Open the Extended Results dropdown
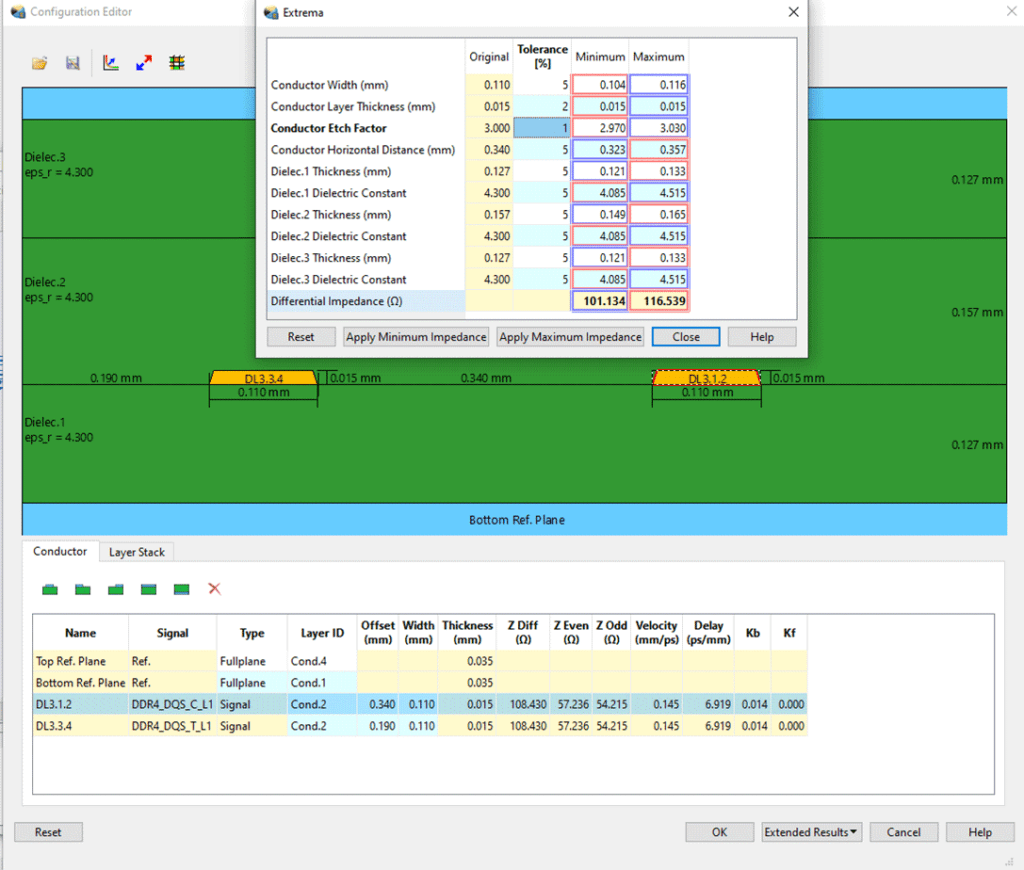 [812, 832]
